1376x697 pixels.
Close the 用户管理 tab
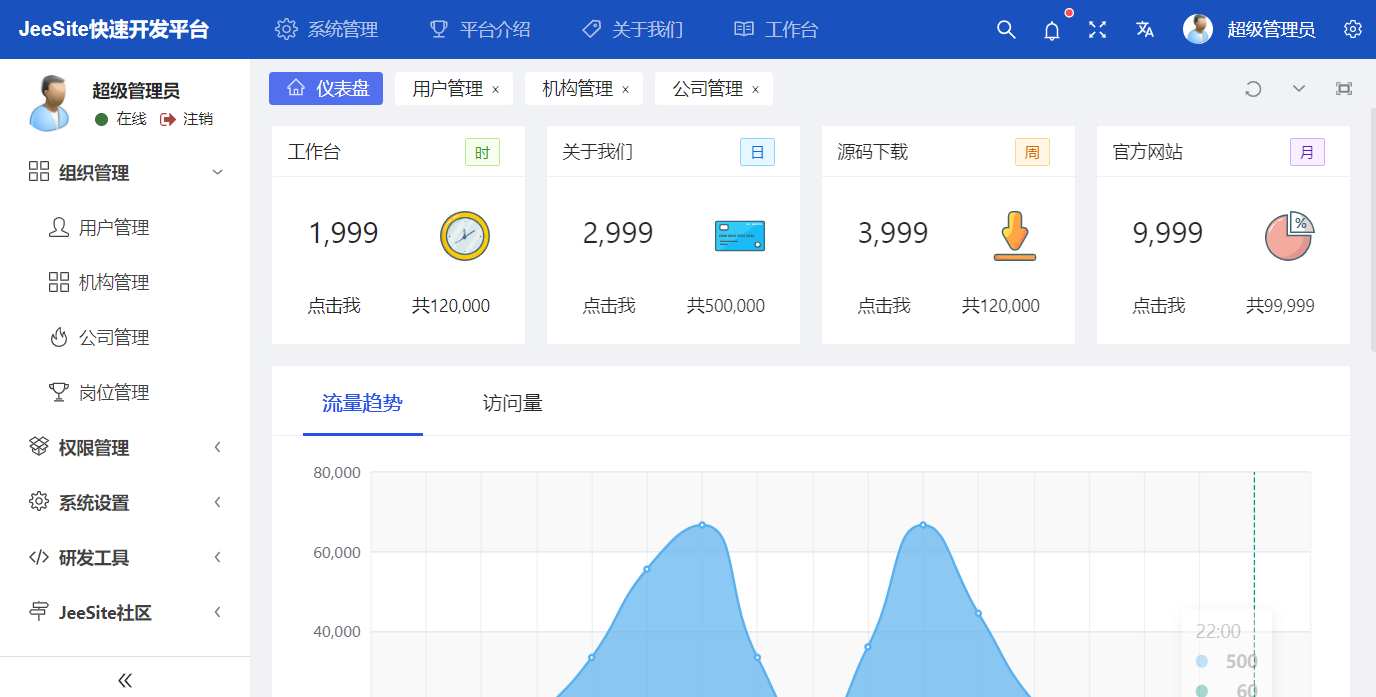point(495,90)
